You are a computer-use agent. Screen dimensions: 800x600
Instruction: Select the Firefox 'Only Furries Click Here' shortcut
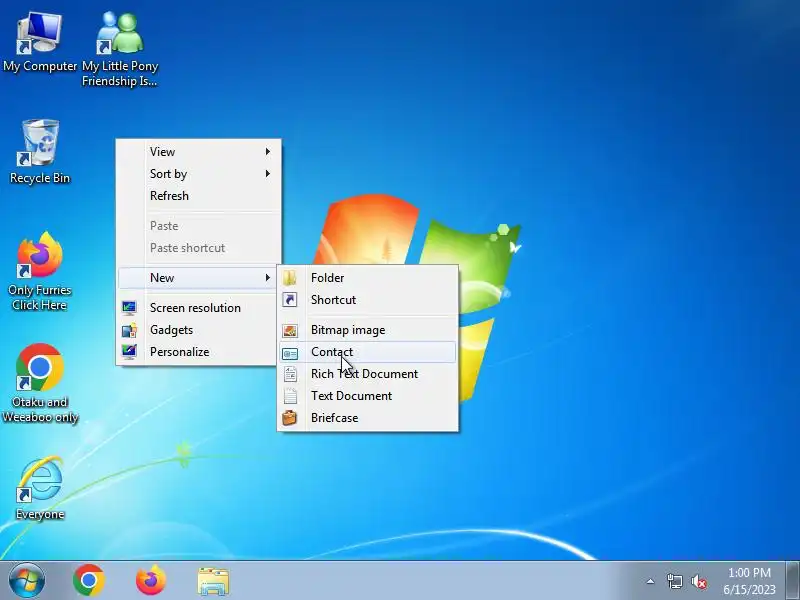click(40, 271)
